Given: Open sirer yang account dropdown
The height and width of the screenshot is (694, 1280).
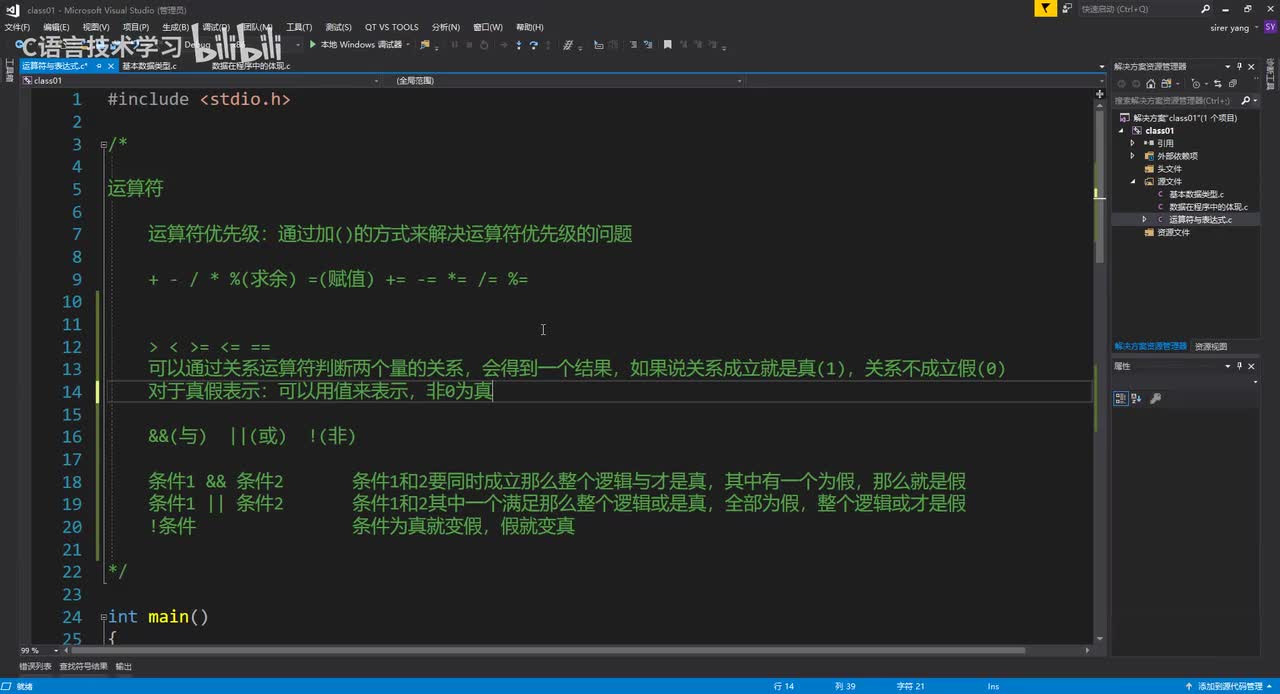Looking at the screenshot, I should 1255,28.
